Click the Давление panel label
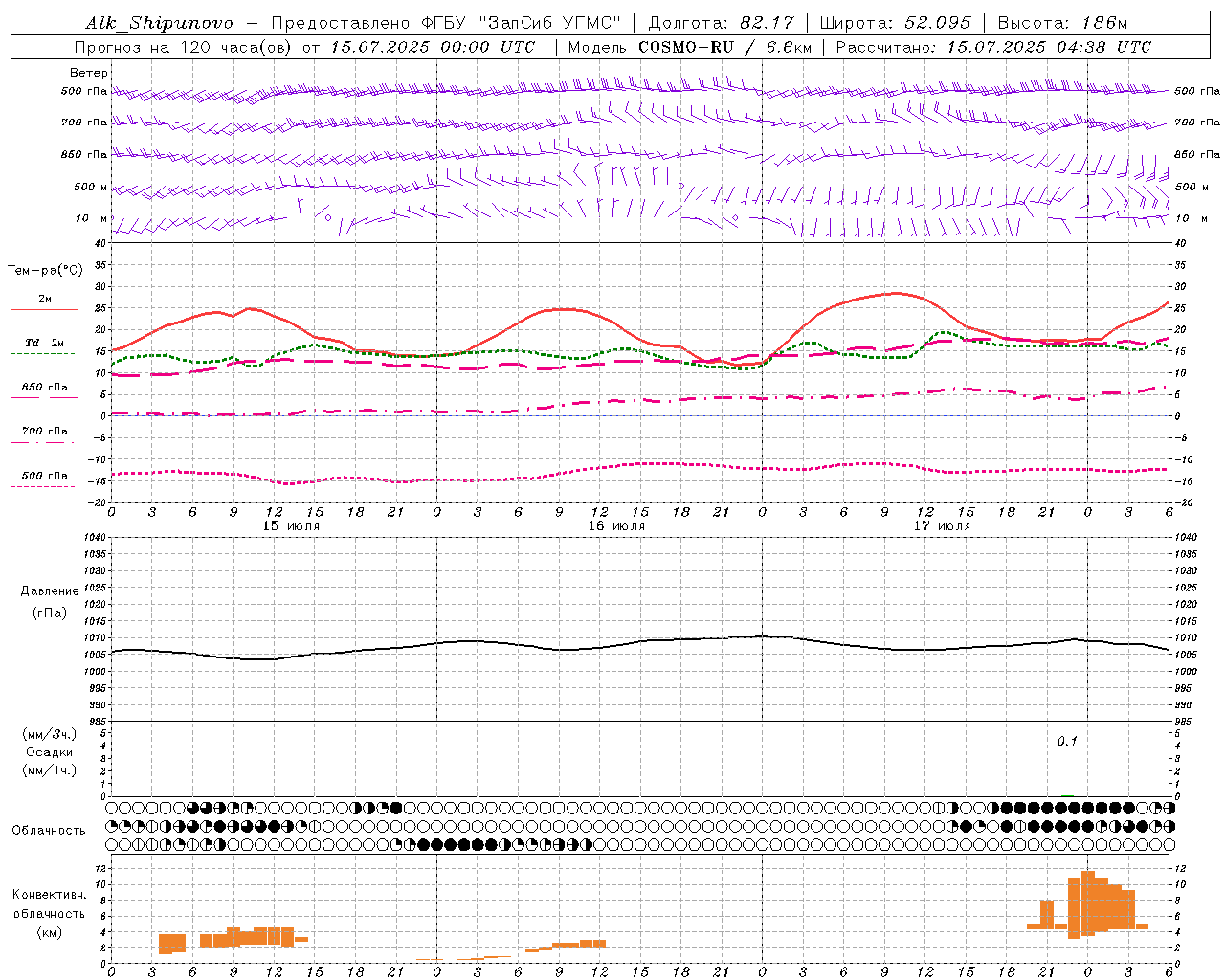This screenshot has height=980, width=1225. 50,591
